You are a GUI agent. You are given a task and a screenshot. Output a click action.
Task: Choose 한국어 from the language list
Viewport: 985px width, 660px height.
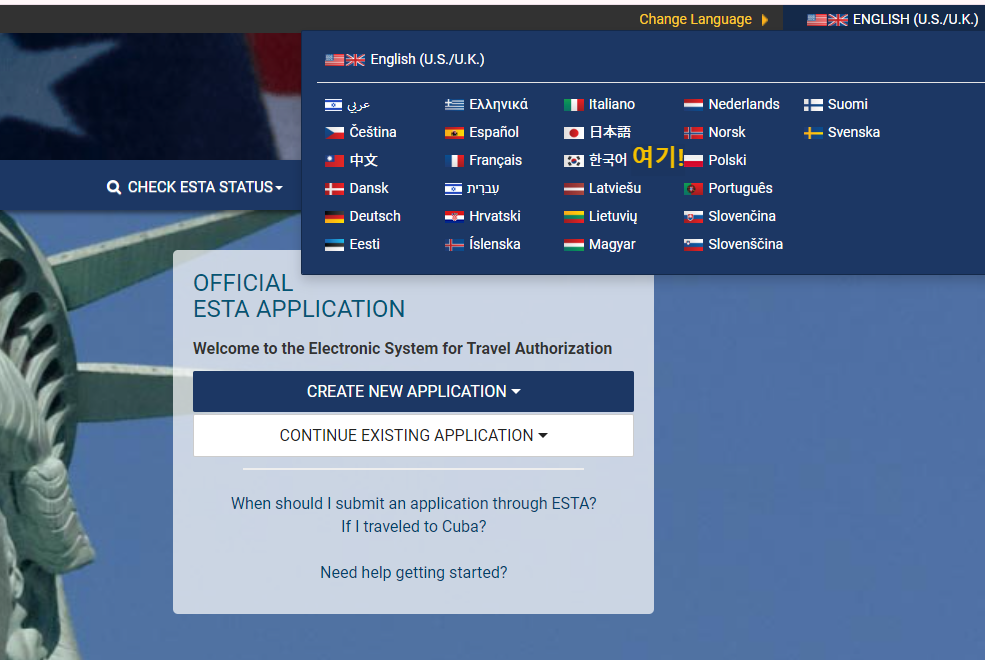[x=607, y=160]
